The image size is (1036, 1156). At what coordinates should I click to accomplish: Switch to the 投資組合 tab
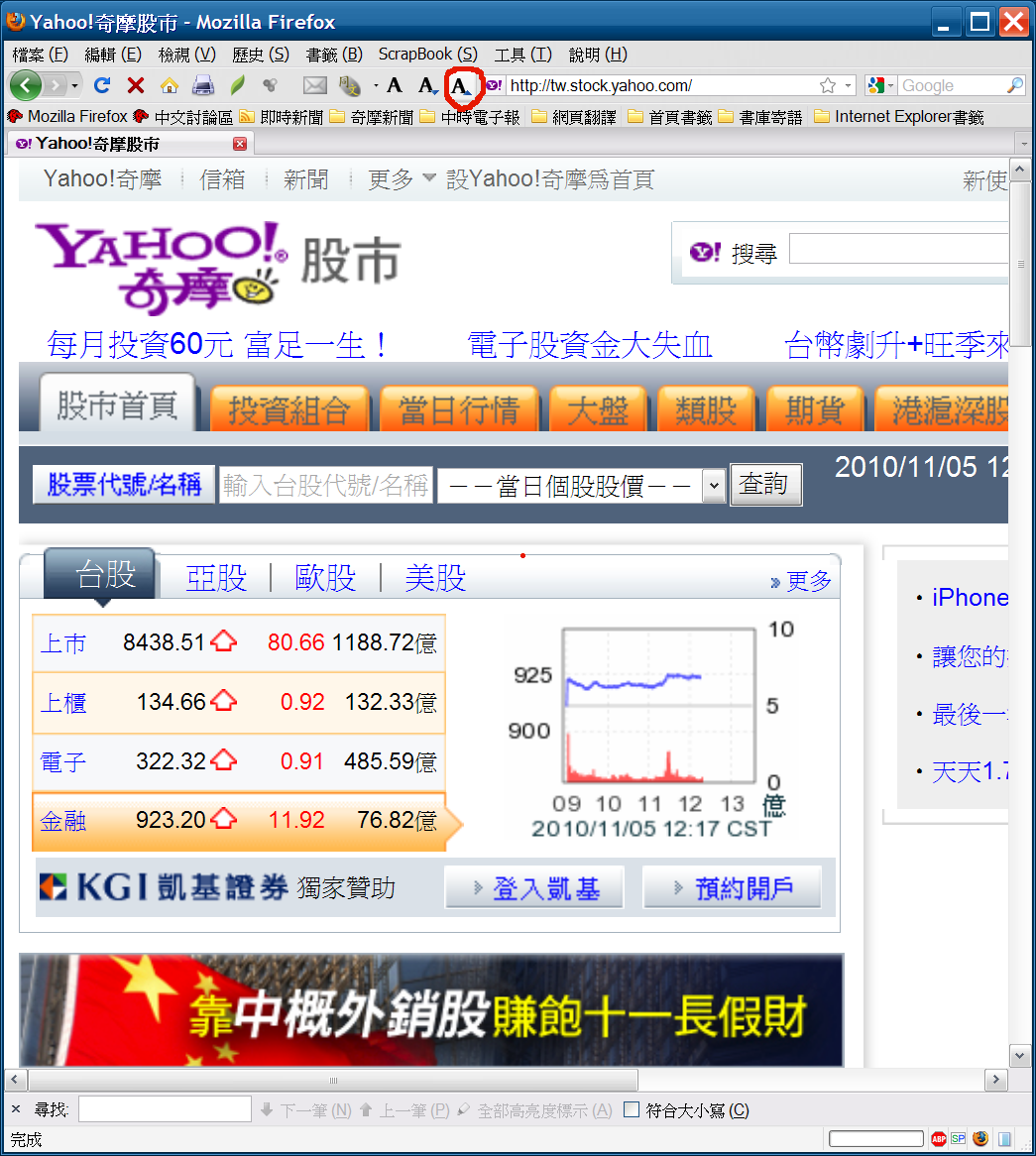tap(289, 409)
